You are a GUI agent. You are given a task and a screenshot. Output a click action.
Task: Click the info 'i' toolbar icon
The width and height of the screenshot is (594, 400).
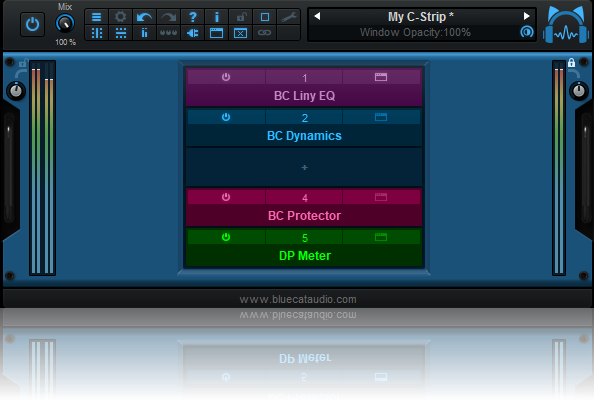coord(217,17)
